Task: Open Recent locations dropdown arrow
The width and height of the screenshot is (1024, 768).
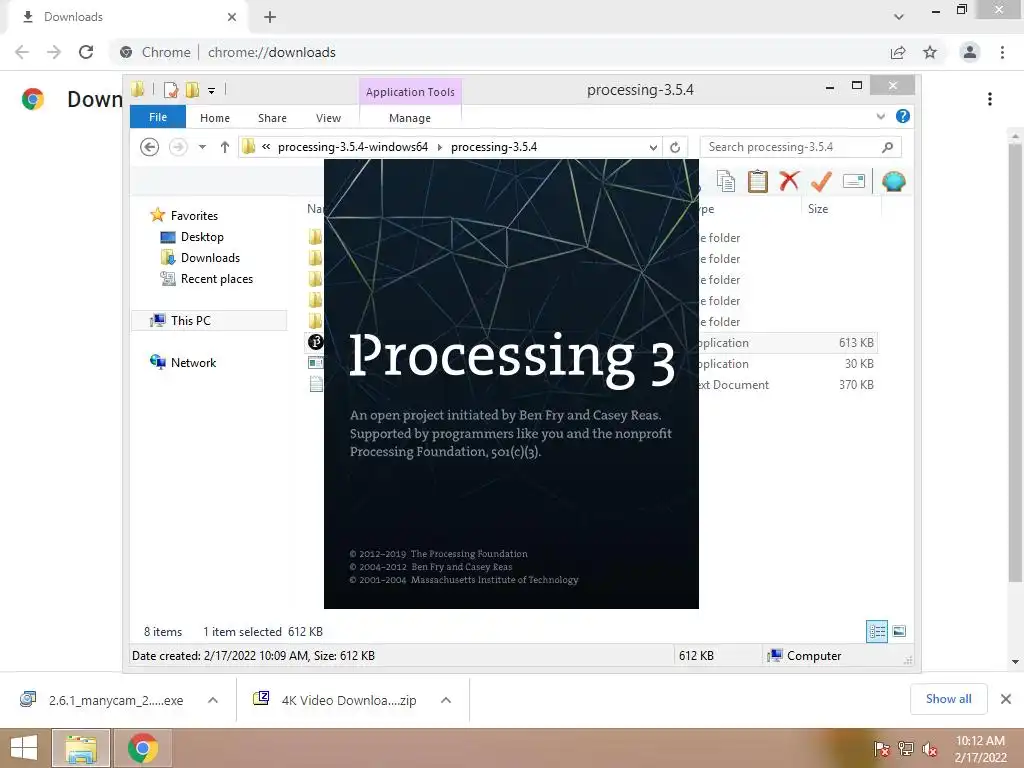Action: click(202, 147)
